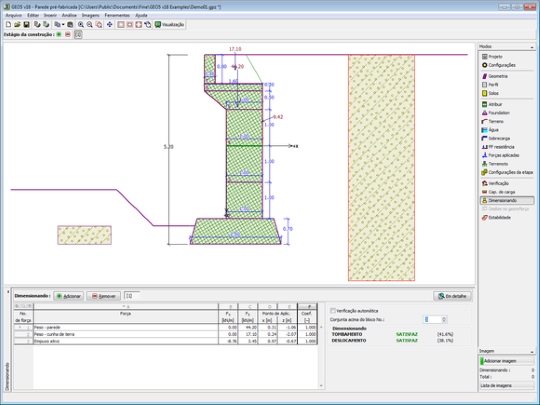Select the 'Empuxo ativo' force row
Screen dimensions: 540x405
[x=165, y=341]
